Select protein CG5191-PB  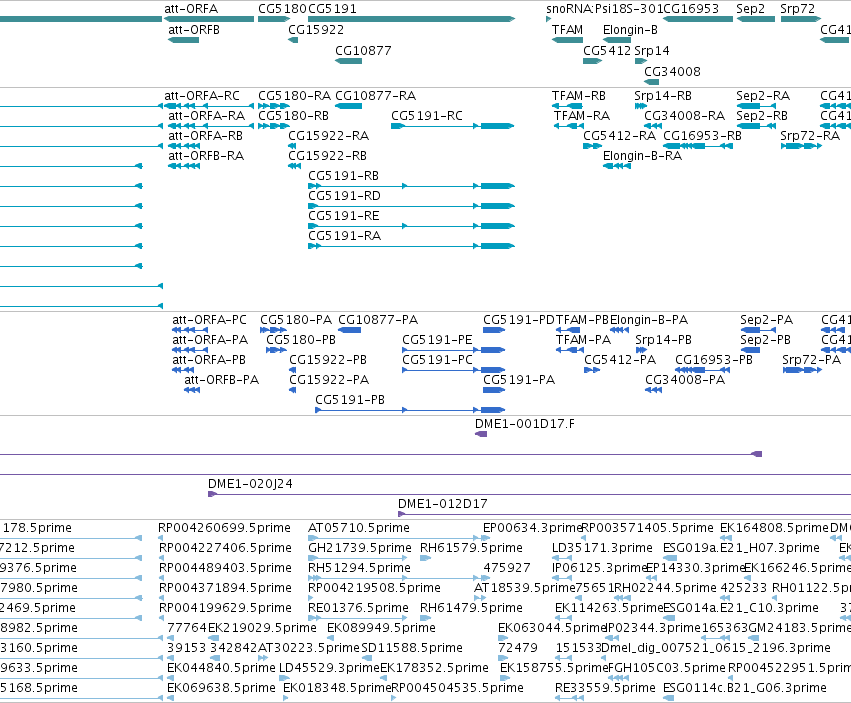(x=350, y=400)
